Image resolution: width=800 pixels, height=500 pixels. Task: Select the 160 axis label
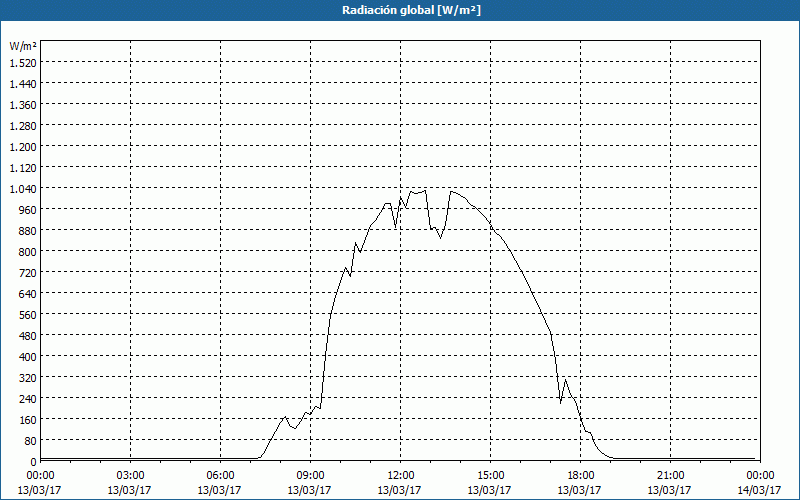coord(28,419)
